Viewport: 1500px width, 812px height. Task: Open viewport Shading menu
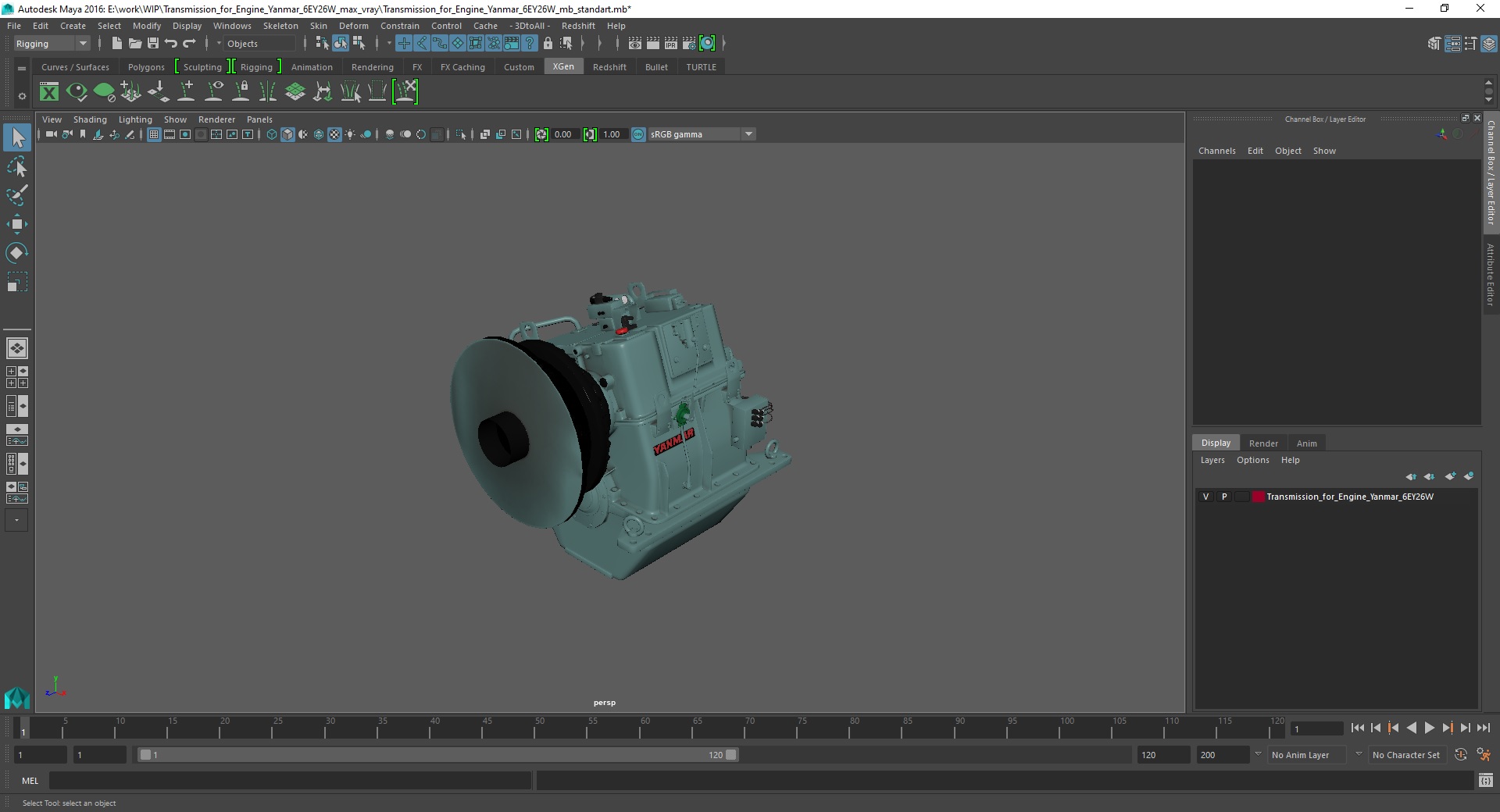[x=90, y=119]
